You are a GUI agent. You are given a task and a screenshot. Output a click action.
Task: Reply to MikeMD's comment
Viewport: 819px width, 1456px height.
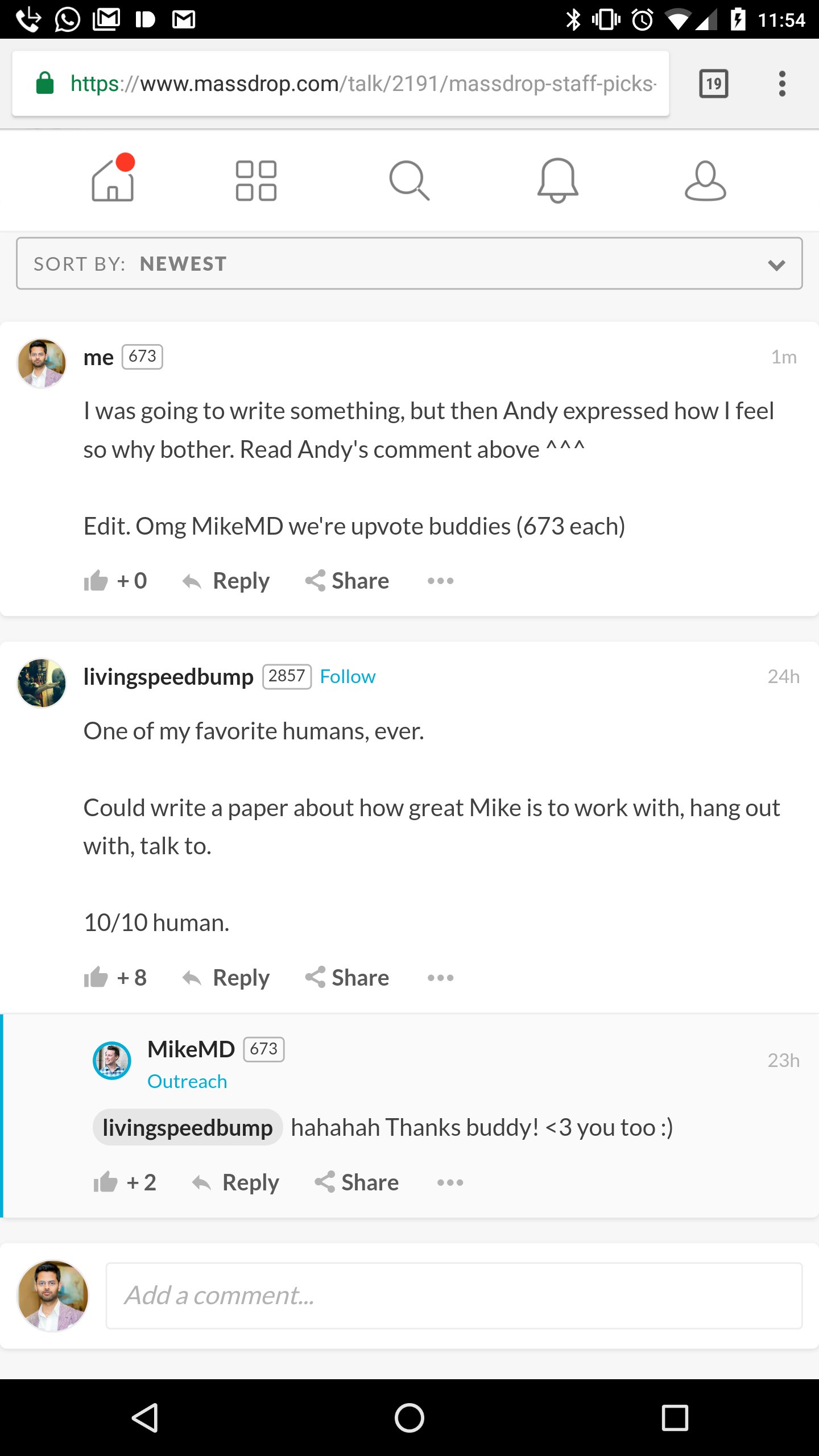[x=236, y=1182]
